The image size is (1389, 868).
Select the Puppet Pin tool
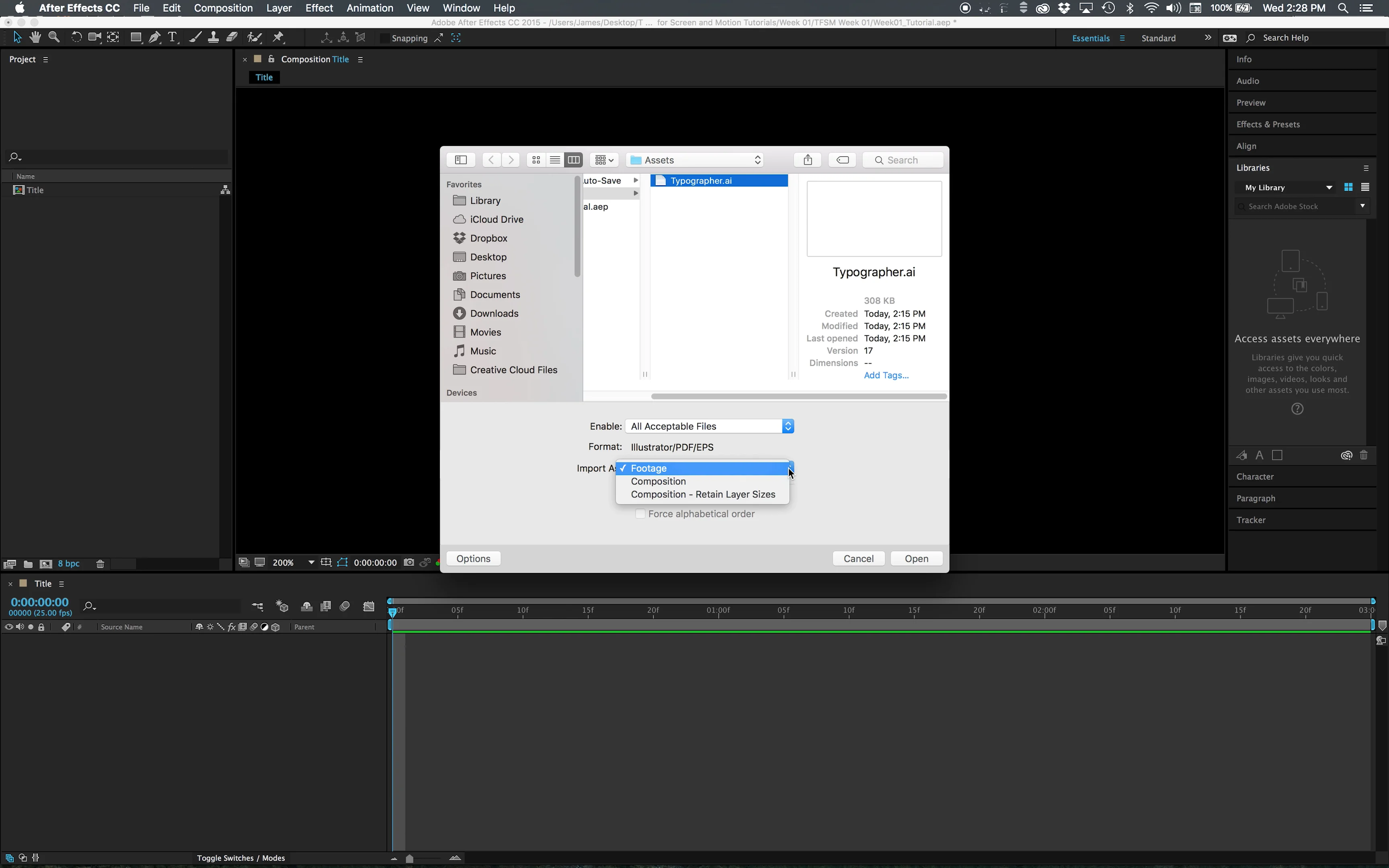tap(279, 37)
